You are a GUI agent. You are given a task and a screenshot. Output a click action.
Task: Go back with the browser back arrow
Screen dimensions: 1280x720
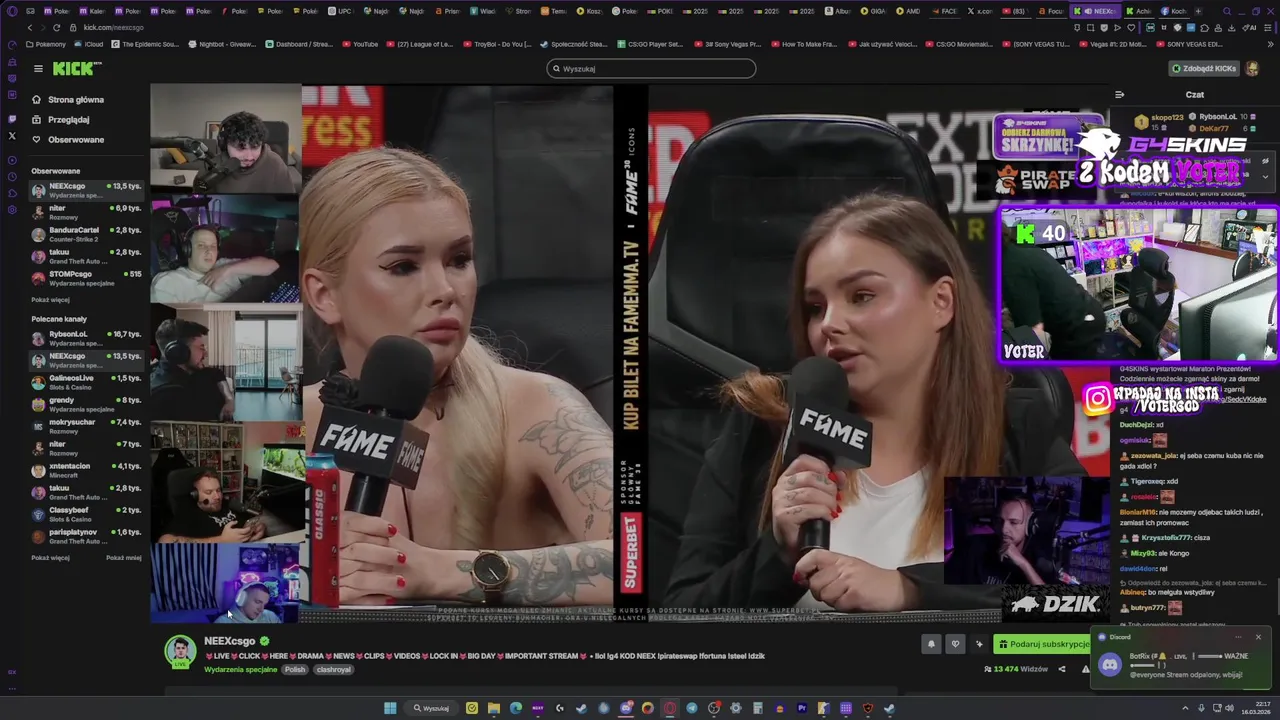pos(29,28)
